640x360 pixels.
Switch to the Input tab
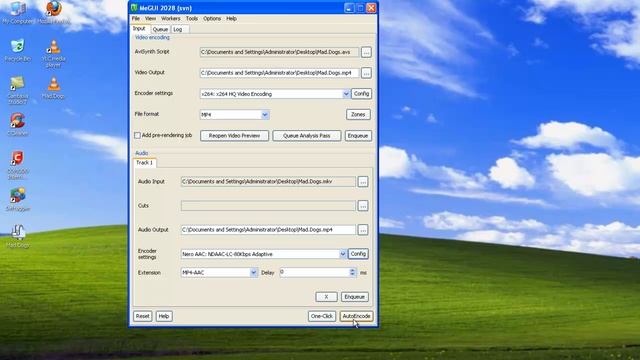(139, 29)
